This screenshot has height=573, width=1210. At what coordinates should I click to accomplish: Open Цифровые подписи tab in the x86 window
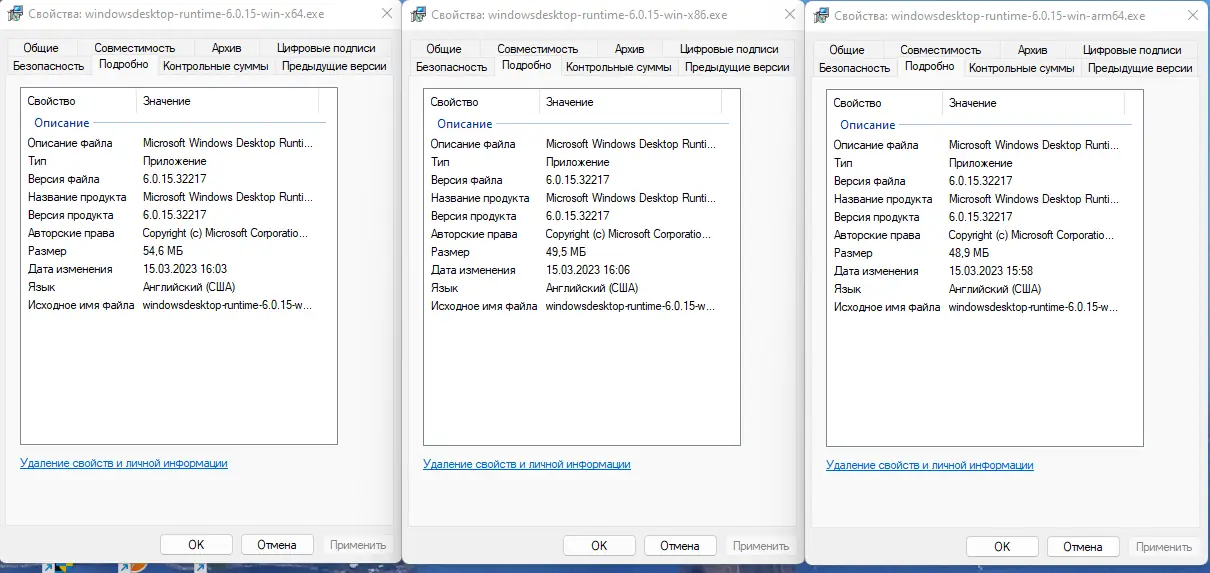click(x=729, y=49)
